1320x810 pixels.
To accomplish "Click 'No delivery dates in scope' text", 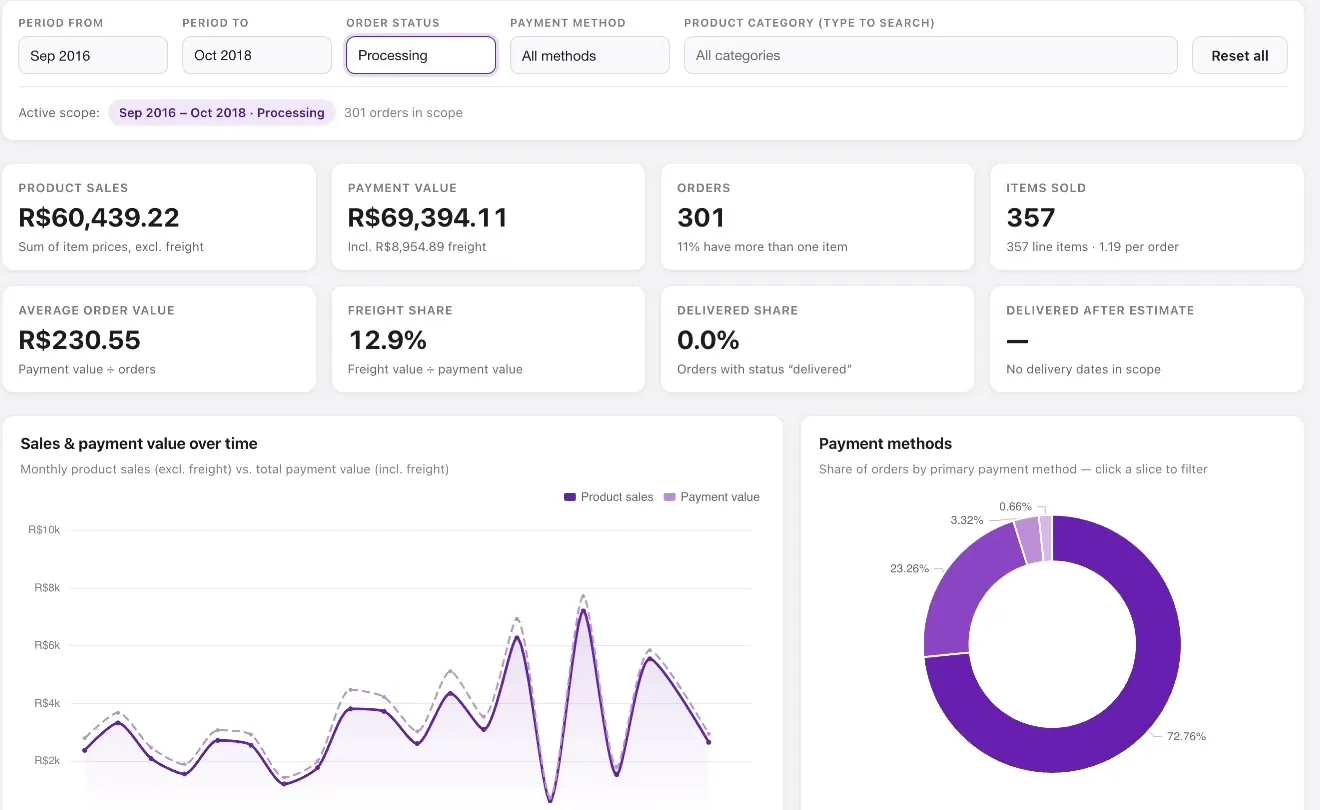I will pos(1083,369).
